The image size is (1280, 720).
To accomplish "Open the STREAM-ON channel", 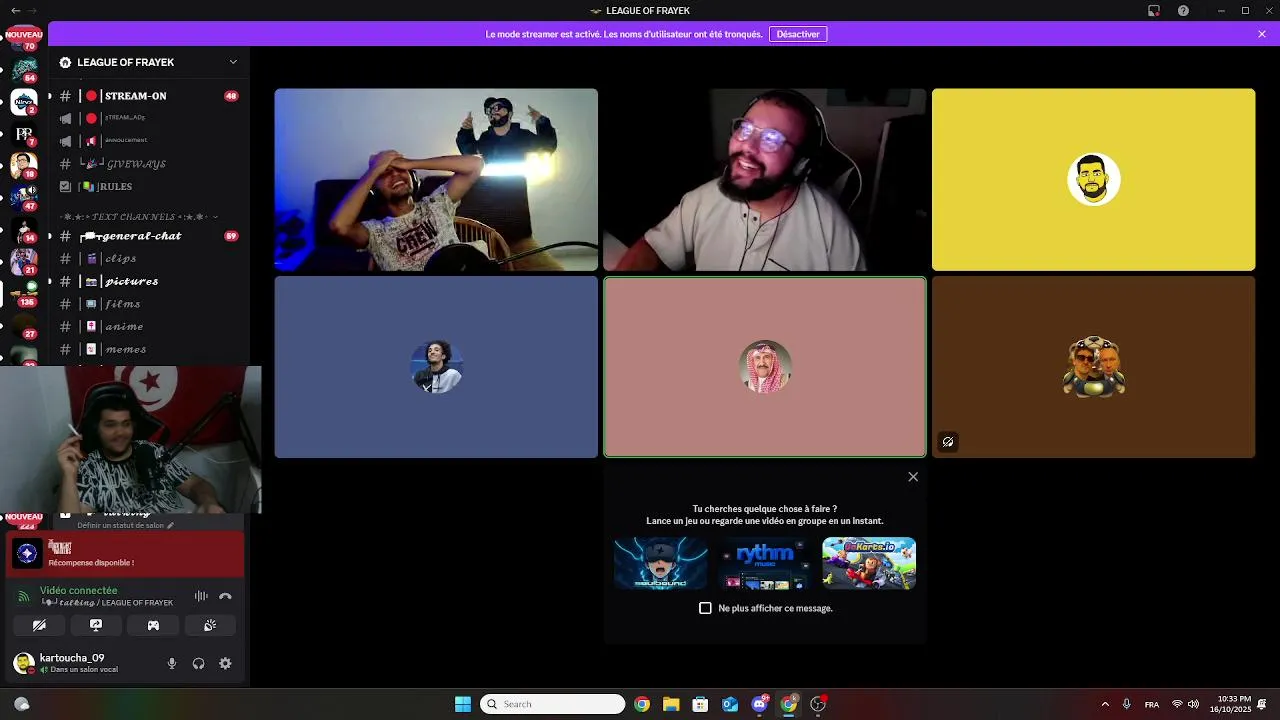I will 148,96.
